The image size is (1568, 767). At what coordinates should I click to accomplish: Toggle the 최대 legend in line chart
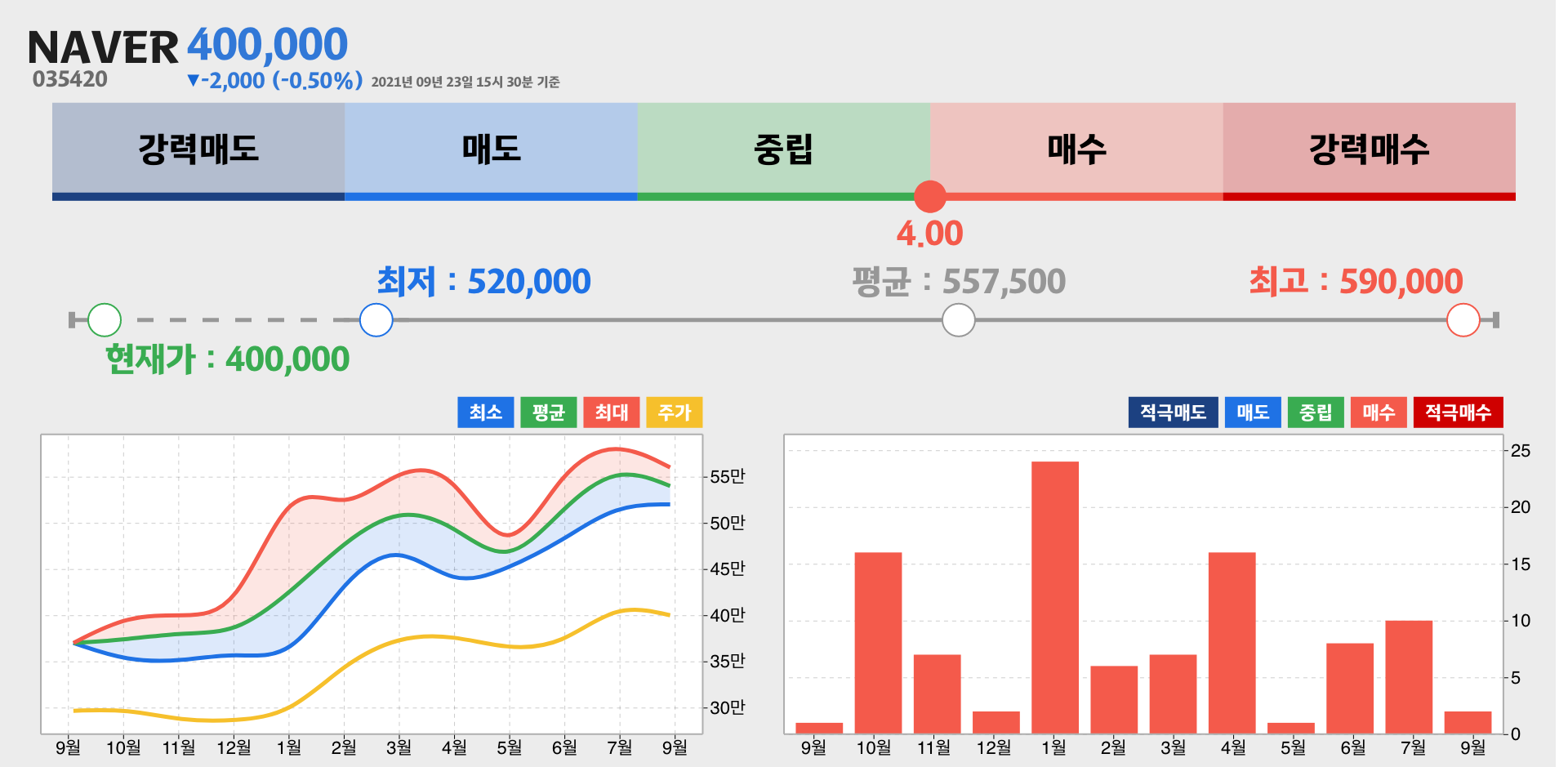pos(612,412)
